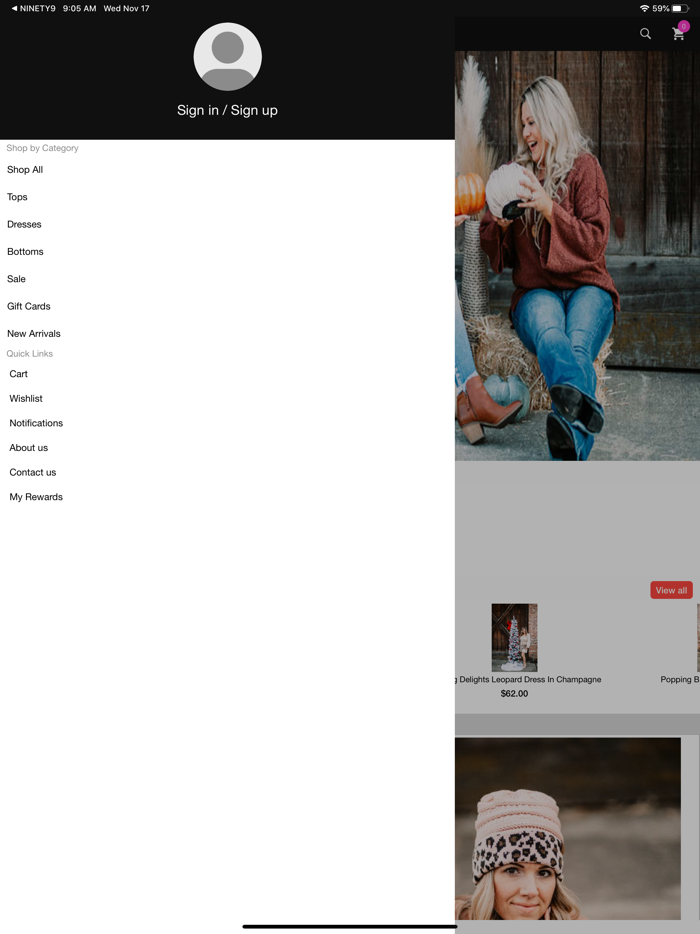The image size is (700, 934).
Task: Go to My Rewards
Action: [x=36, y=497]
